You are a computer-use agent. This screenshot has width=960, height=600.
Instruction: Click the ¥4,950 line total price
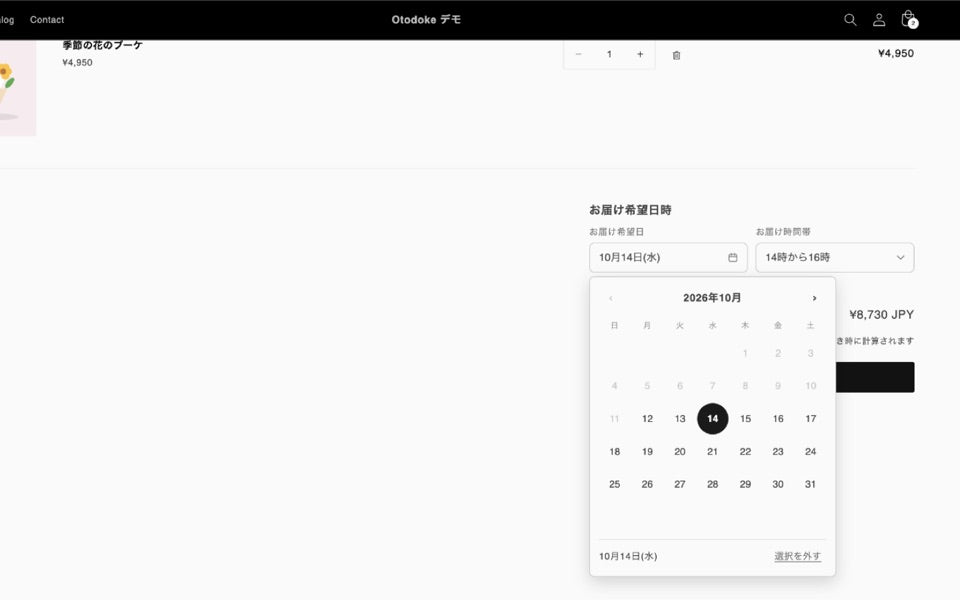(x=896, y=53)
